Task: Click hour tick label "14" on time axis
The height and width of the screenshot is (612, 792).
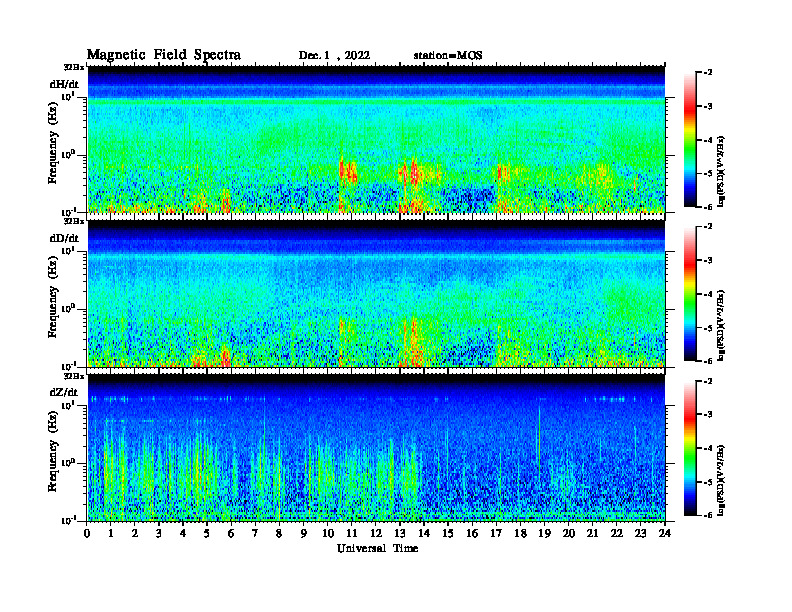Action: coord(424,534)
